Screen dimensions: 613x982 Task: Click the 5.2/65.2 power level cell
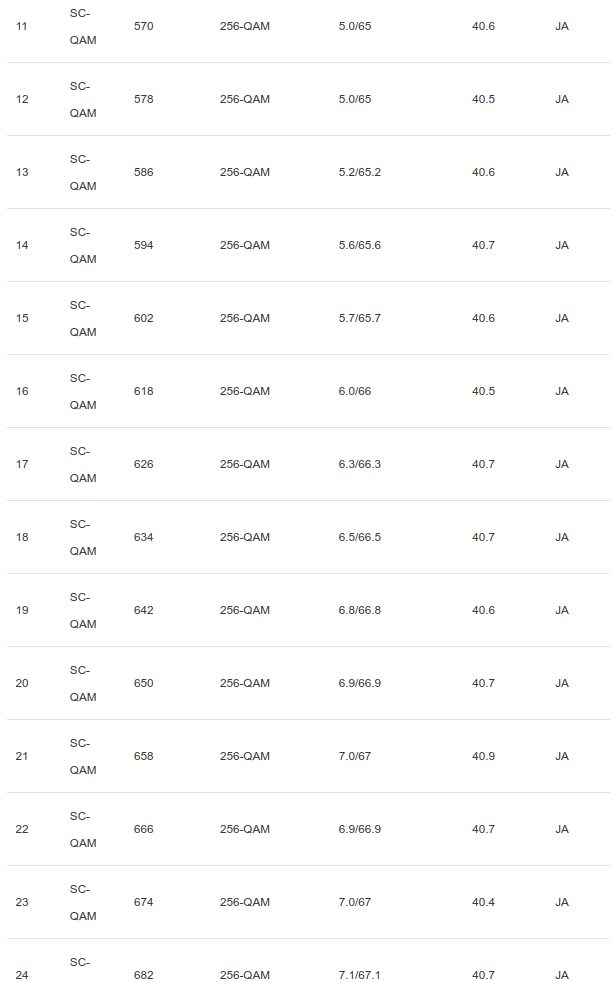359,172
